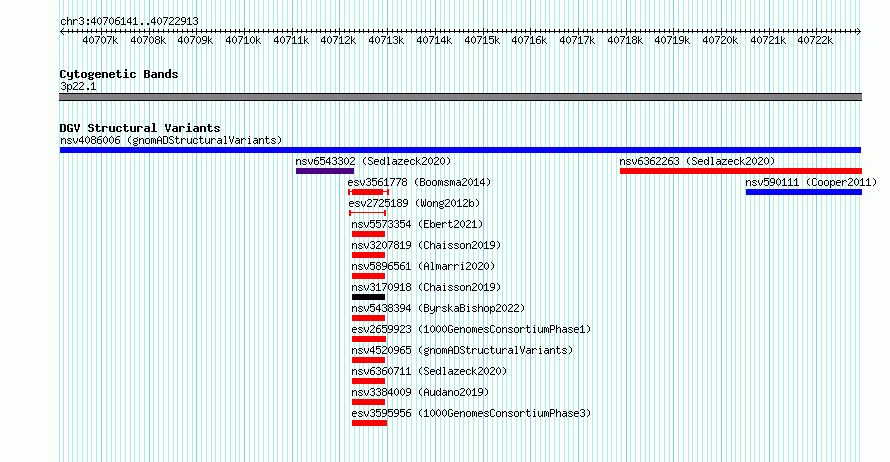Open nsv3384009 (Audano2019) label
Viewport: 890px width, 462px height.
[420, 392]
